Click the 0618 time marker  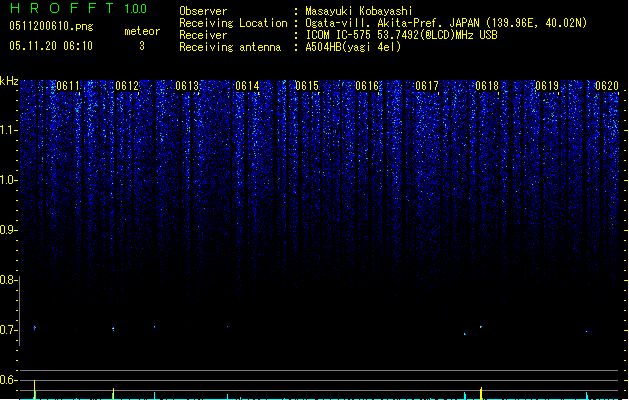pos(487,86)
